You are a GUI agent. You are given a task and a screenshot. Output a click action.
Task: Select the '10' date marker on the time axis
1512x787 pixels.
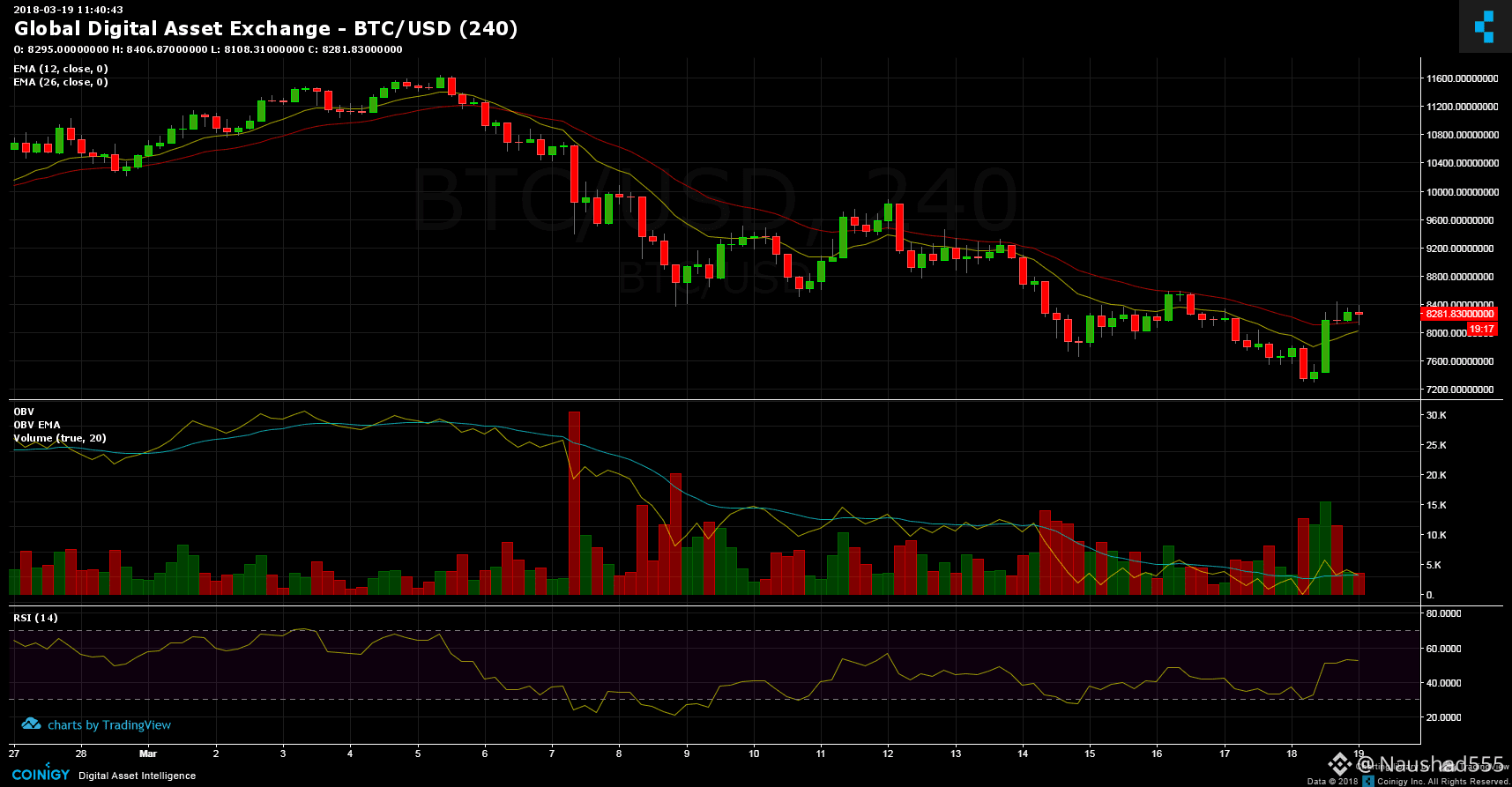click(754, 754)
